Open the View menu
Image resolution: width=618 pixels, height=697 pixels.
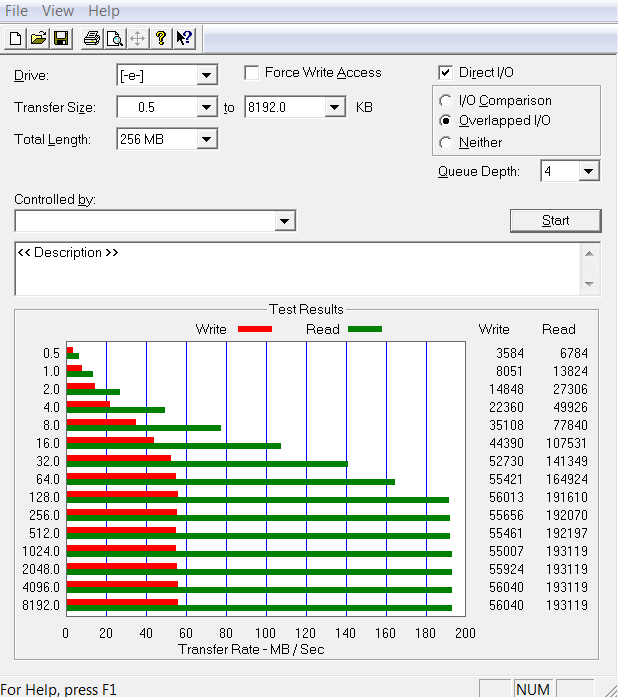(58, 11)
